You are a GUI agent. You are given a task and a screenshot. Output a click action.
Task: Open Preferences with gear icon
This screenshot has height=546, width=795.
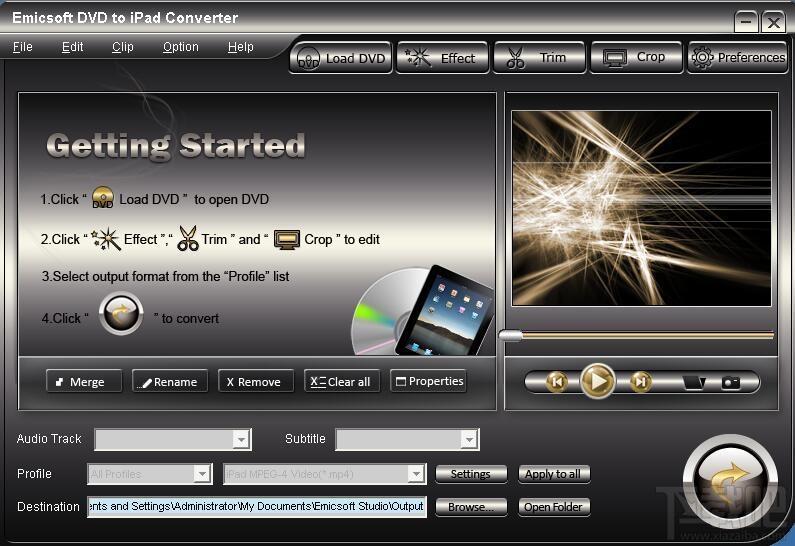pyautogui.click(x=738, y=58)
